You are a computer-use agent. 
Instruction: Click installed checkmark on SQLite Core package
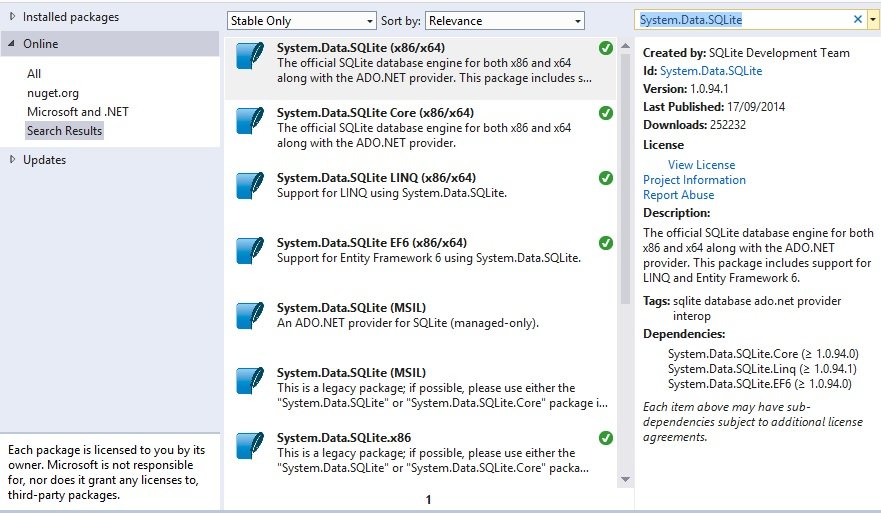(x=606, y=113)
